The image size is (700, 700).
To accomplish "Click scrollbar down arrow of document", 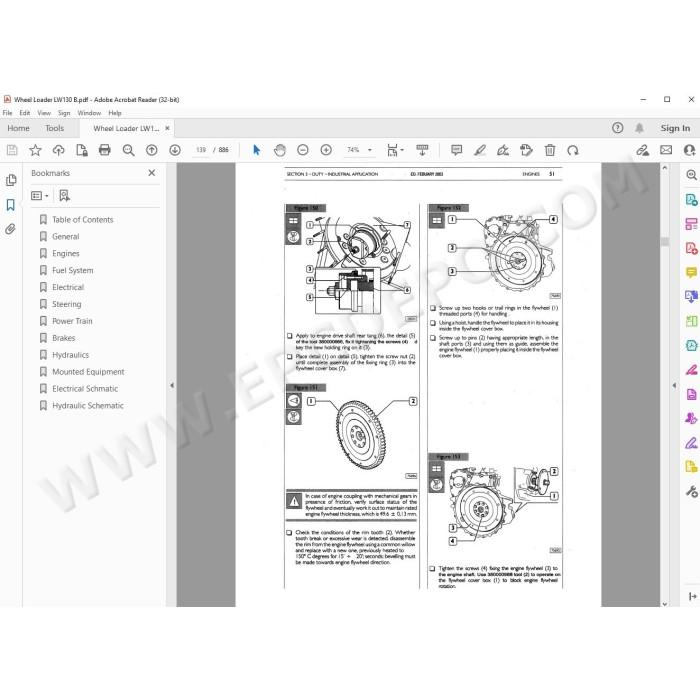I will [665, 603].
